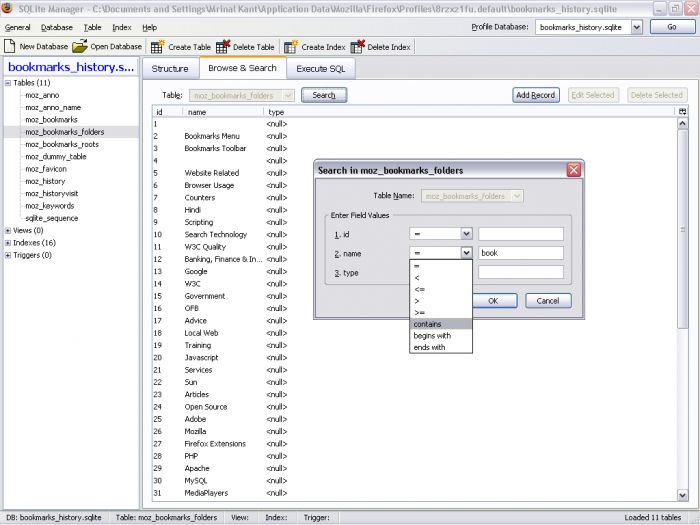Select moz_historyvisit table in the tree
The width and height of the screenshot is (700, 525).
coord(52,193)
